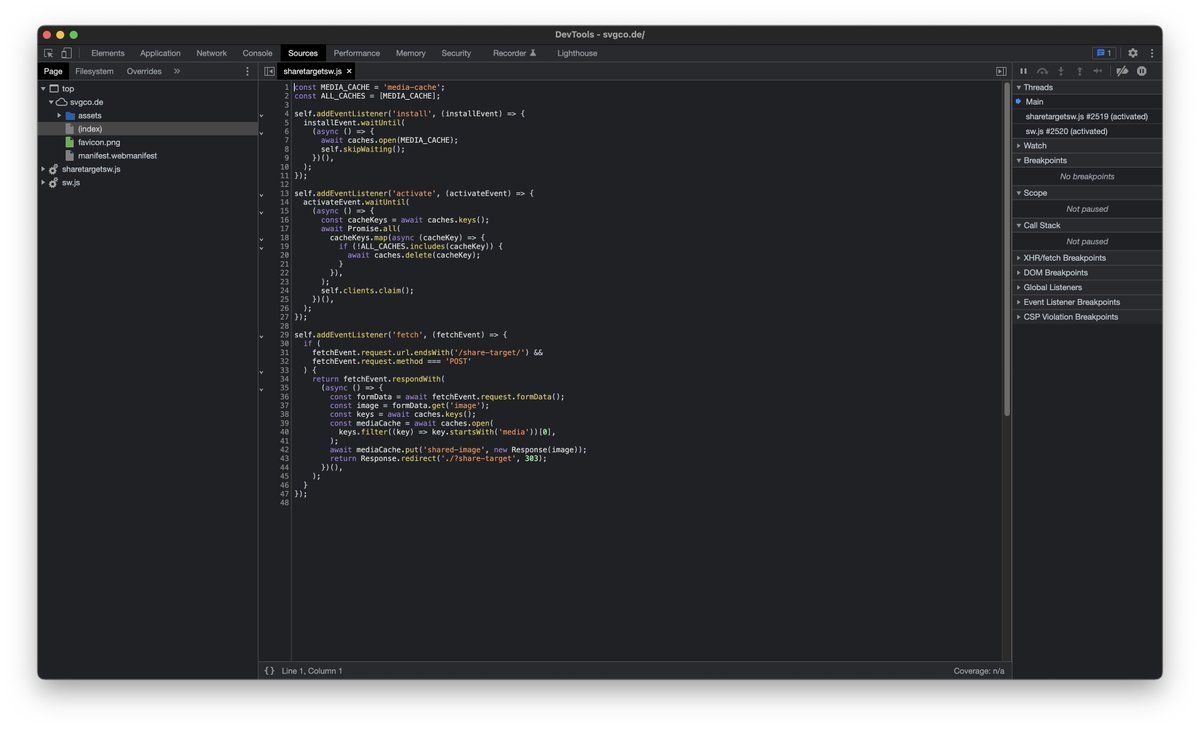Expand the assets folder arrow
1200x729 pixels.
click(59, 116)
